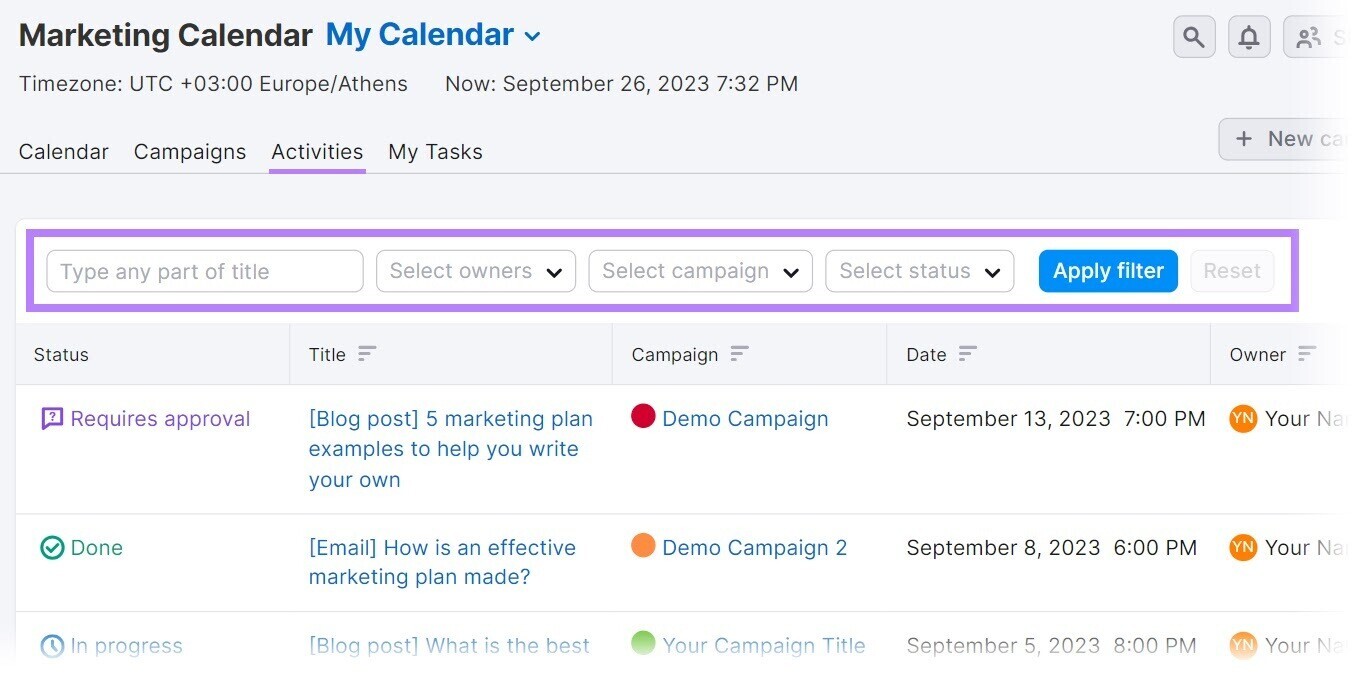Image resolution: width=1360 pixels, height=675 pixels.
Task: Open the Select owners dropdown
Action: click(475, 271)
